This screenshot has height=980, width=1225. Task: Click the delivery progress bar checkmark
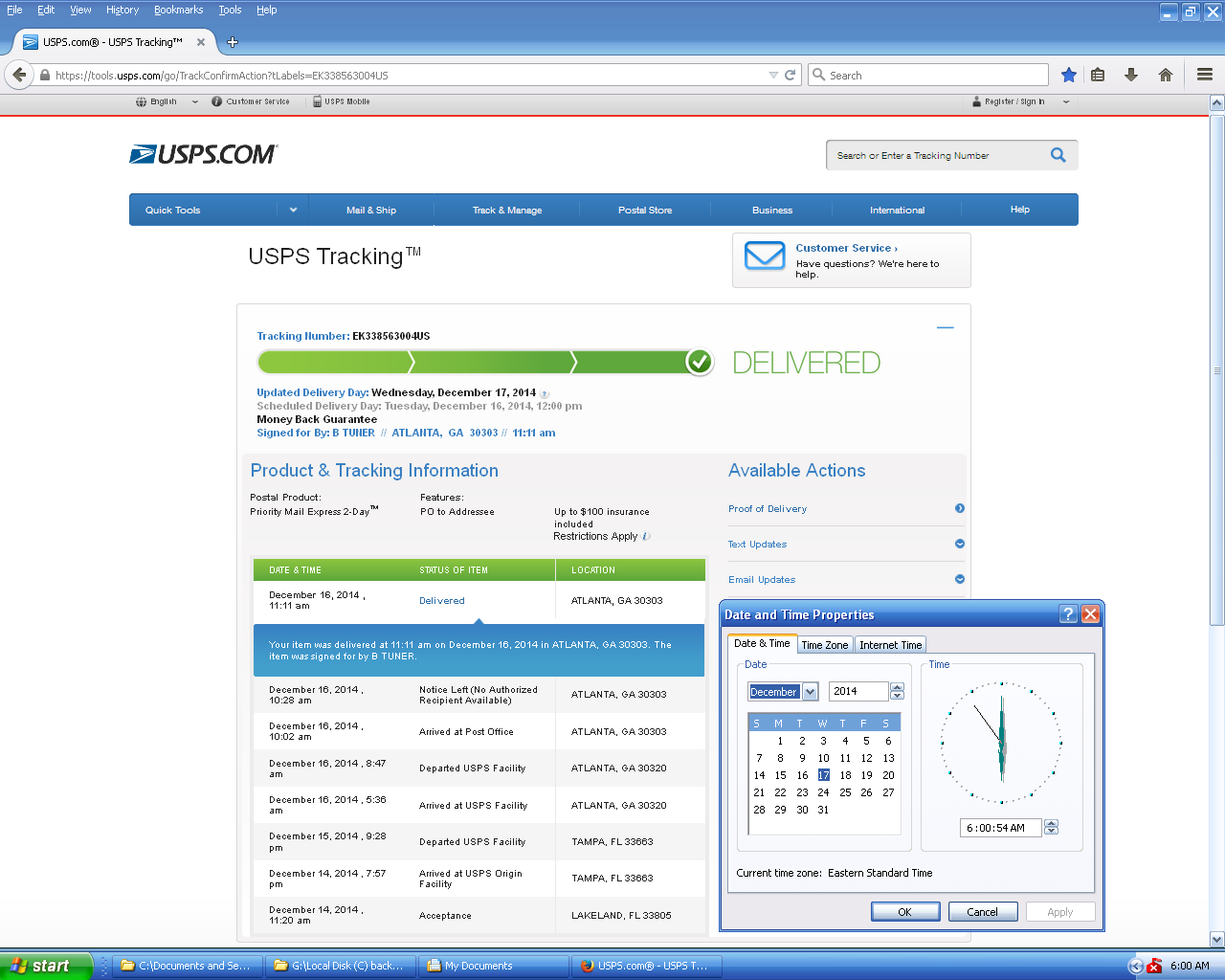700,362
